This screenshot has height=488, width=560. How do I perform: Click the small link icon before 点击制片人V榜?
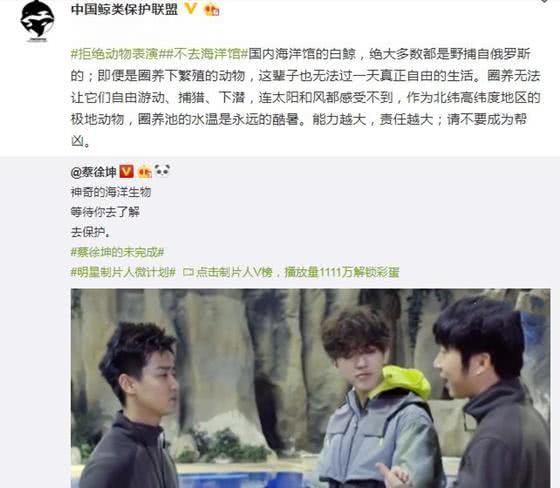coord(188,273)
